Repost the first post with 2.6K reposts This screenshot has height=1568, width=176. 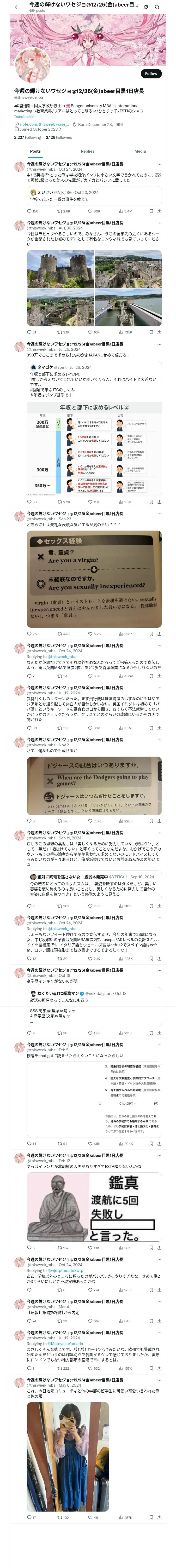(x=64, y=211)
